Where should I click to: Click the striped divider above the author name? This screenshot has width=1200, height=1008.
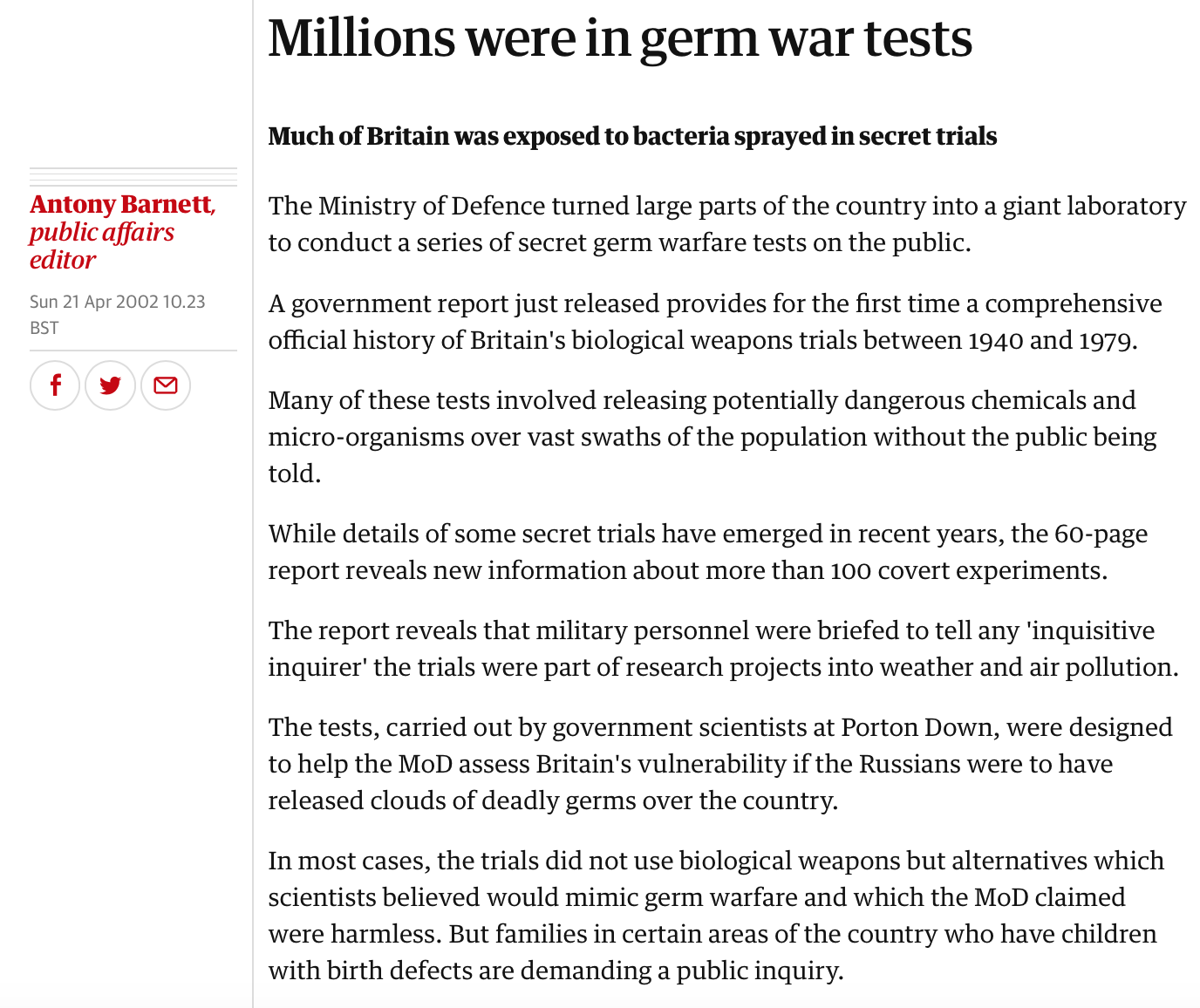pyautogui.click(x=133, y=177)
